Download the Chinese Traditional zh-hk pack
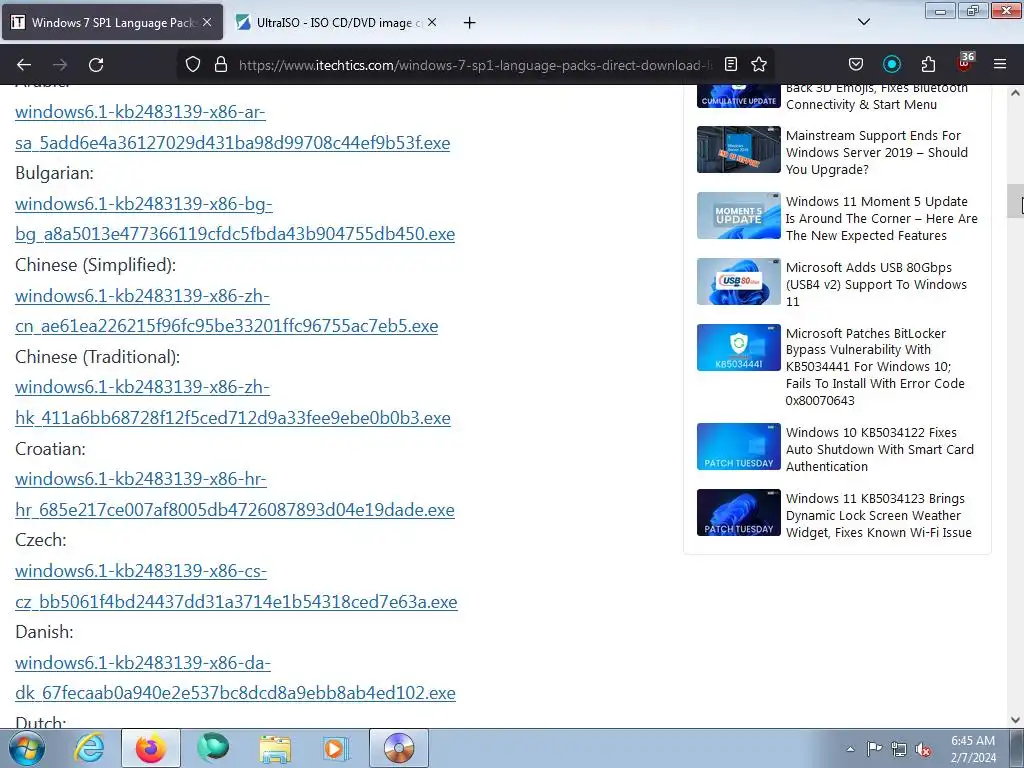 pyautogui.click(x=232, y=402)
